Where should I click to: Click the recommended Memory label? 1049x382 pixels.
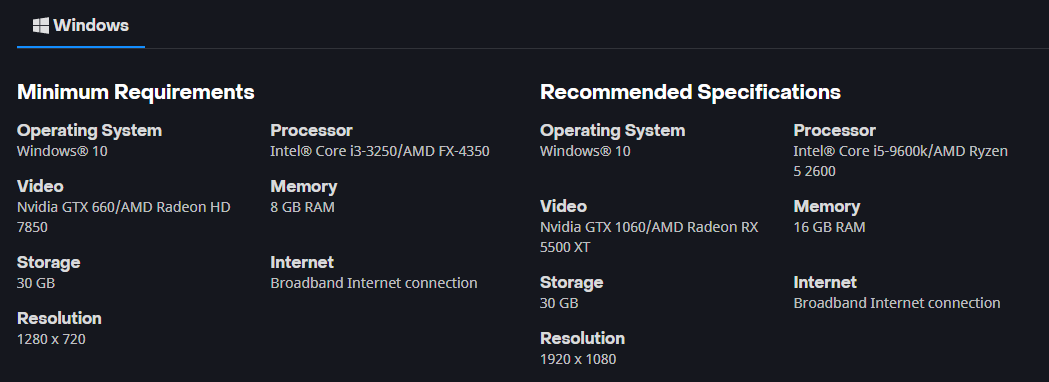pos(827,207)
